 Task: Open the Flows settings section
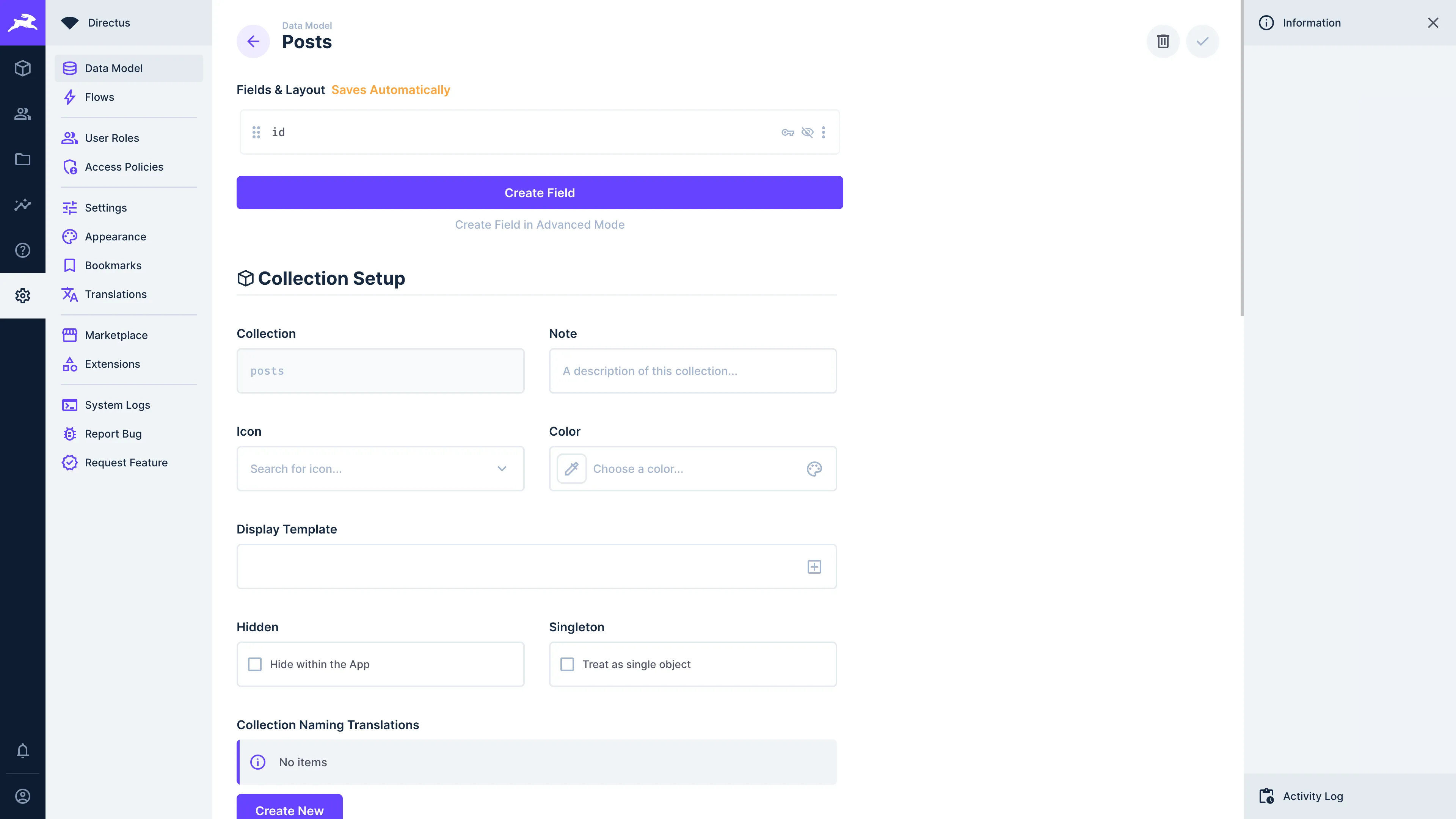[99, 97]
